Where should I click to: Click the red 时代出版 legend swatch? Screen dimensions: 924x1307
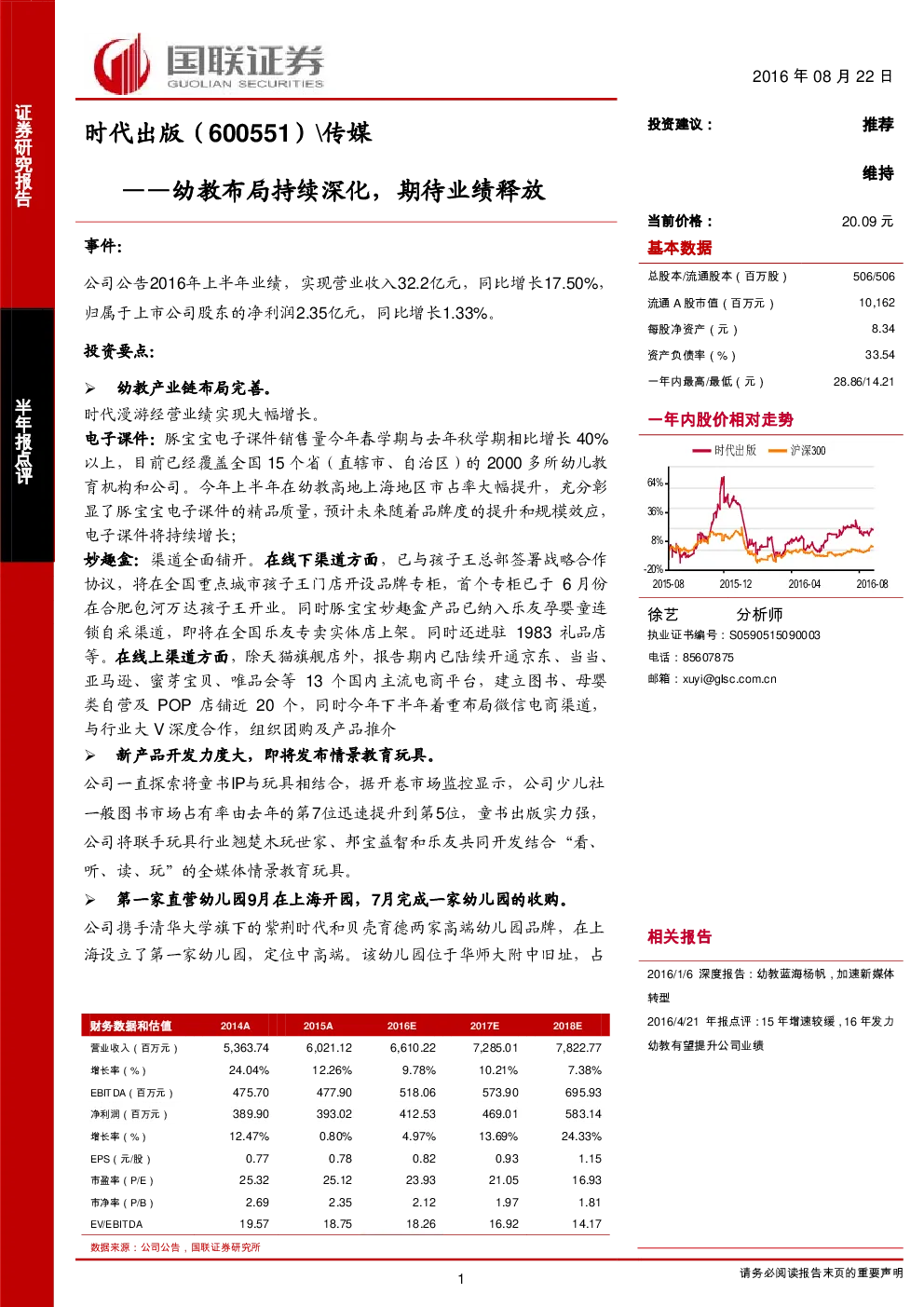click(x=701, y=451)
